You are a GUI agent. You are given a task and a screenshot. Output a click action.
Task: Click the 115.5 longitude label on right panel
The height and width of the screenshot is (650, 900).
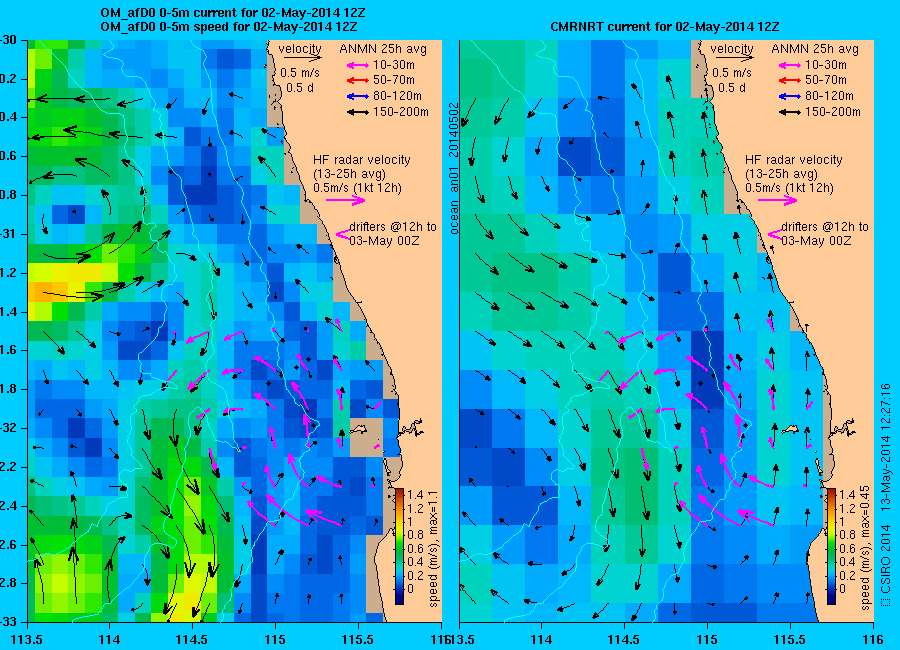790,640
